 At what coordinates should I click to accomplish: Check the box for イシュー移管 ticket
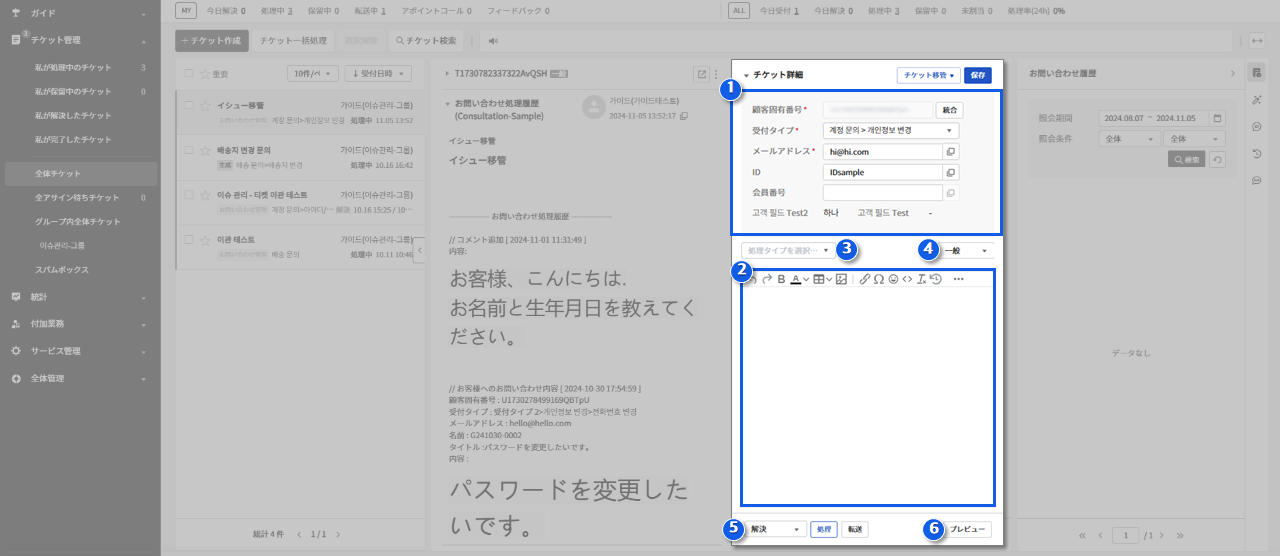[189, 106]
